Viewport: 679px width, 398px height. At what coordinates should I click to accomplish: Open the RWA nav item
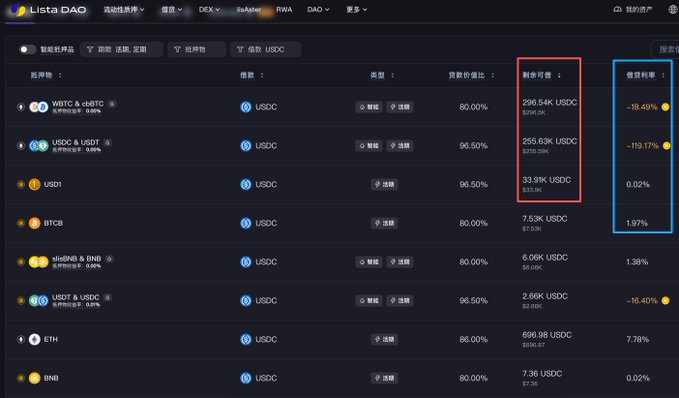284,10
